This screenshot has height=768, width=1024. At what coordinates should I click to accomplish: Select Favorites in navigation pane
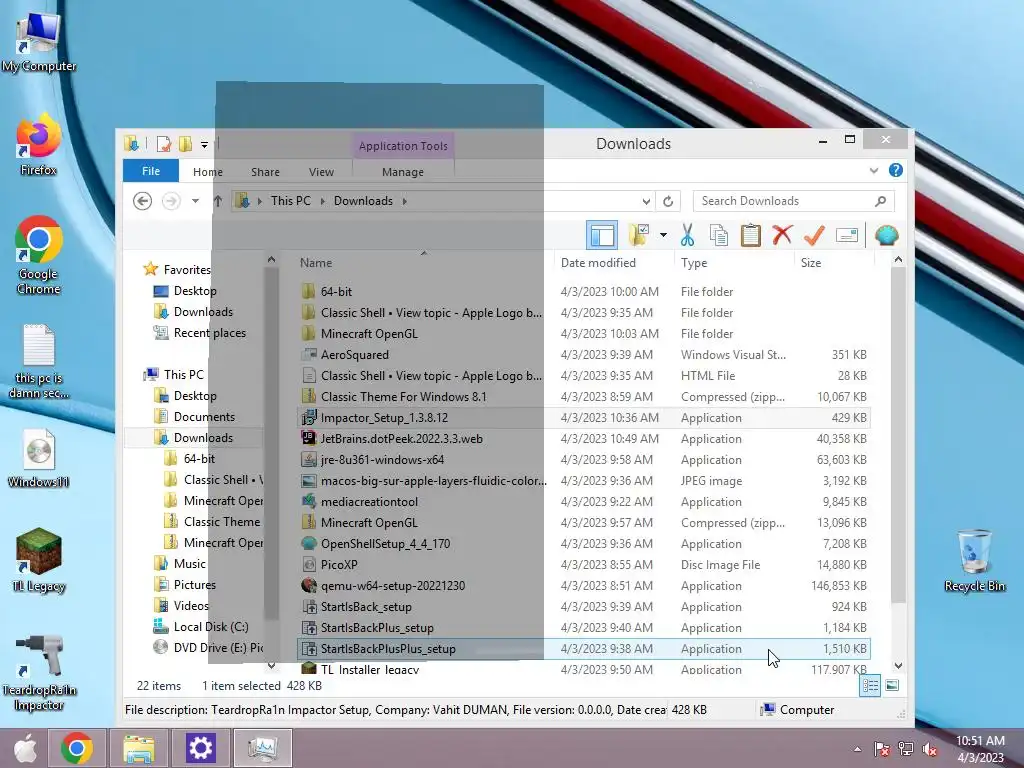coord(187,270)
